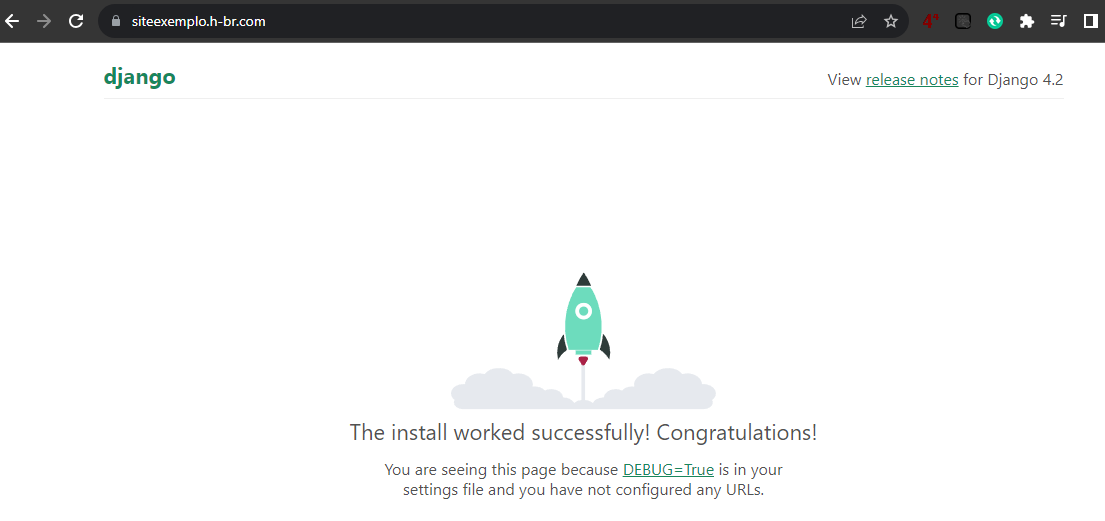
Task: Open the green circular arrows extension
Action: (994, 21)
